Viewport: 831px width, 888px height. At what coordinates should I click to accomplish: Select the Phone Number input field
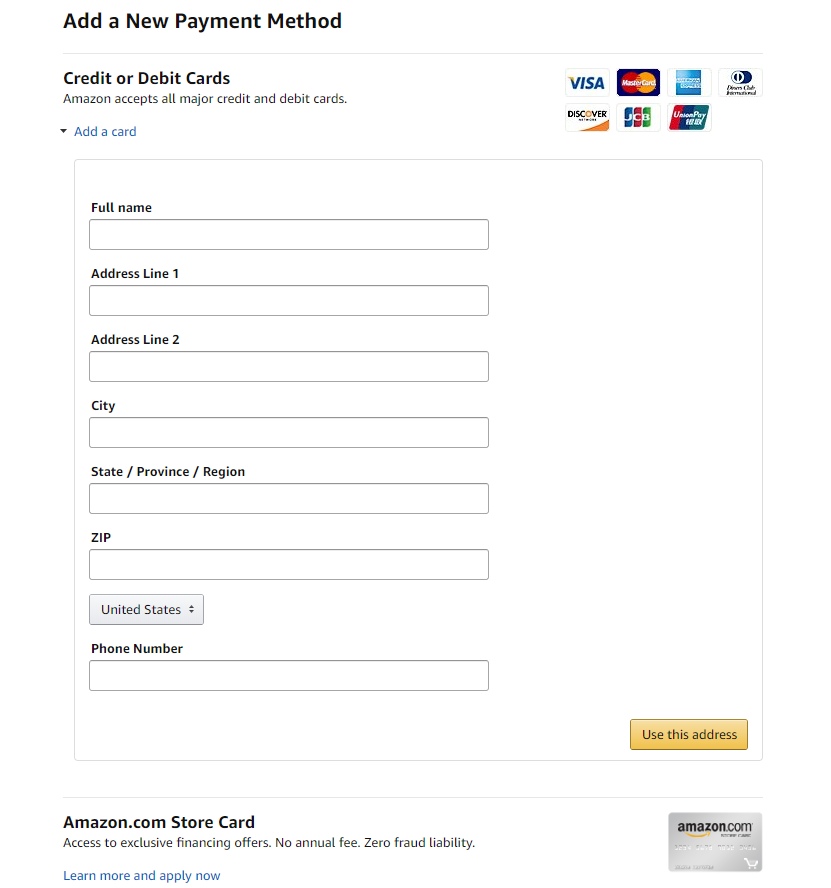(289, 676)
